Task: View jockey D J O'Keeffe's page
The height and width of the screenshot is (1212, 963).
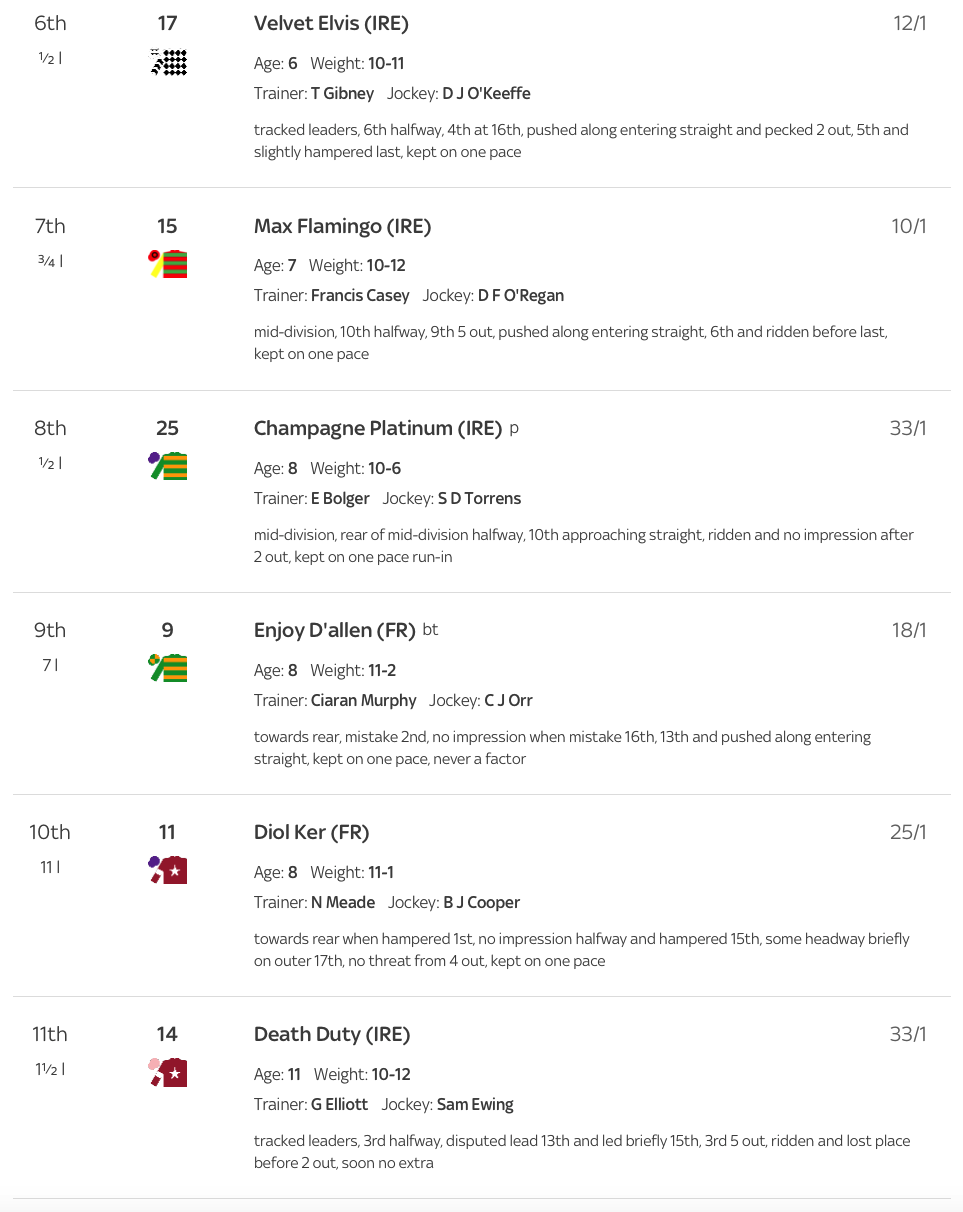Action: pyautogui.click(x=486, y=93)
